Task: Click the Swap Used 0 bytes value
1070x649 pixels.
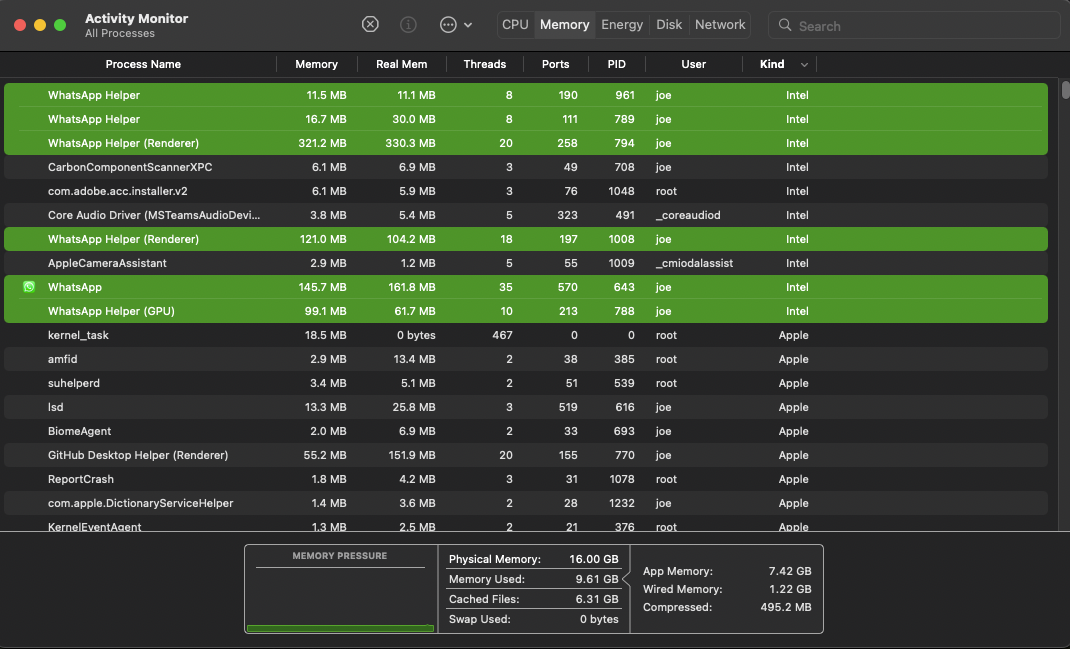Action: 599,619
